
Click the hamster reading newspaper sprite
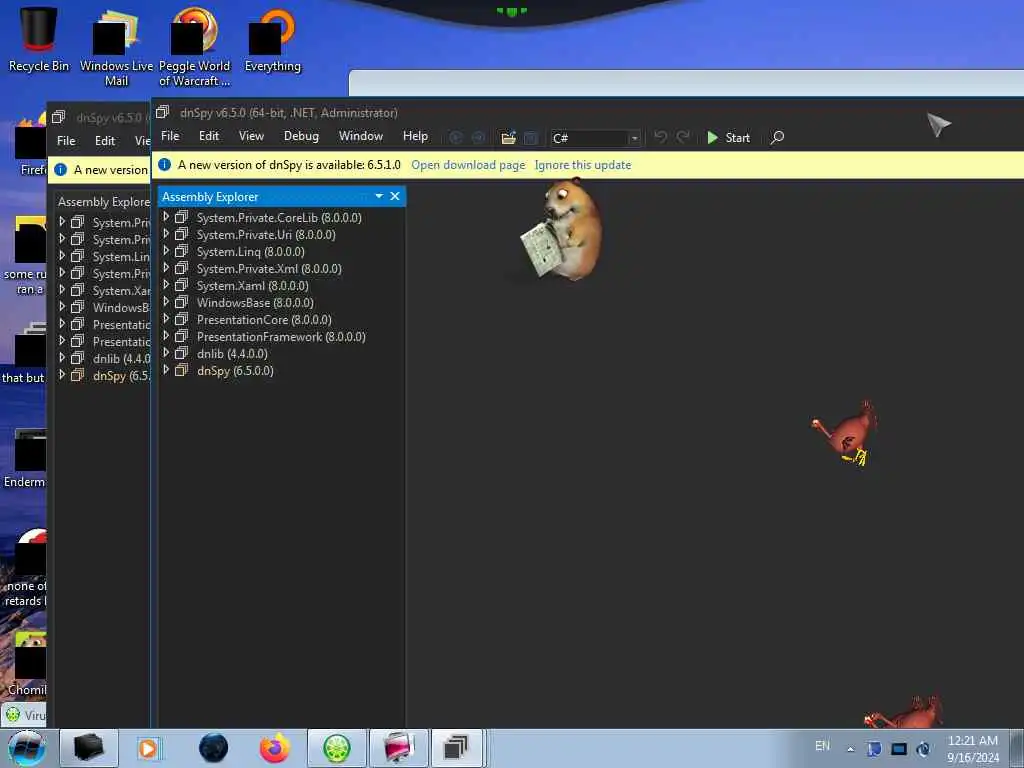(x=563, y=229)
